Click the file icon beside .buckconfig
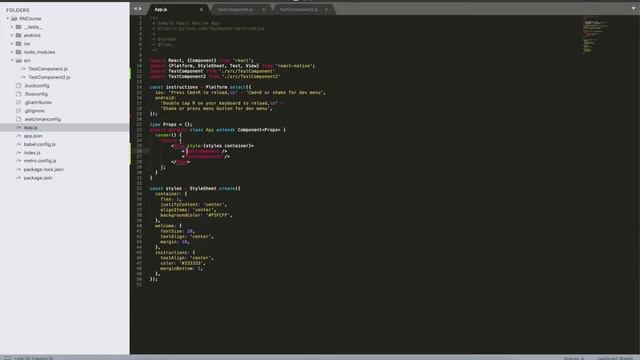Viewport: 640px width, 360px height. click(18, 86)
